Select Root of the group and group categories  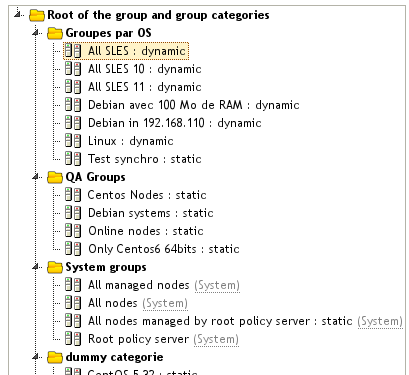tap(158, 15)
